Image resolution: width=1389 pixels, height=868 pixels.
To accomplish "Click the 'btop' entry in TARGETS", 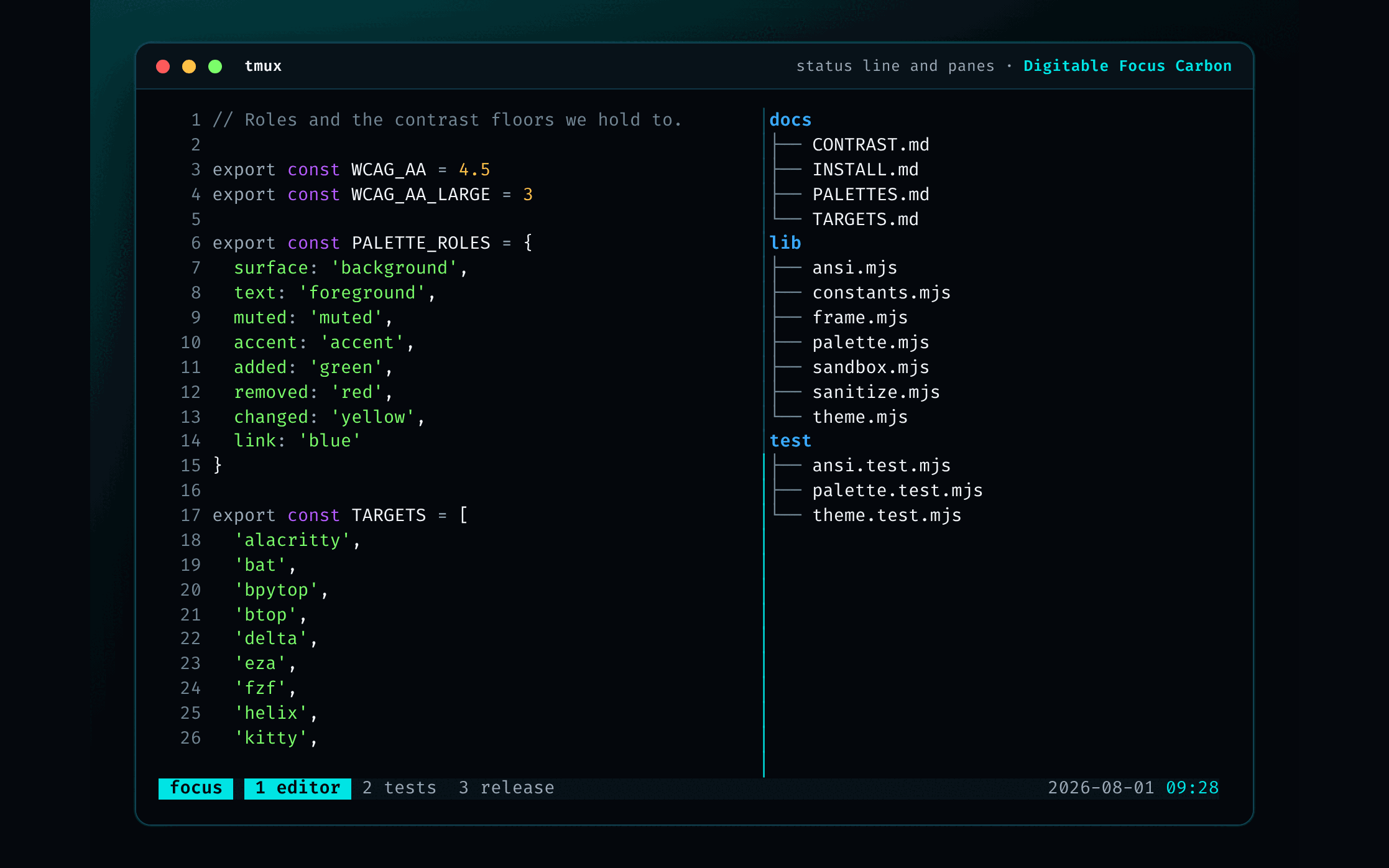I will pos(265,615).
